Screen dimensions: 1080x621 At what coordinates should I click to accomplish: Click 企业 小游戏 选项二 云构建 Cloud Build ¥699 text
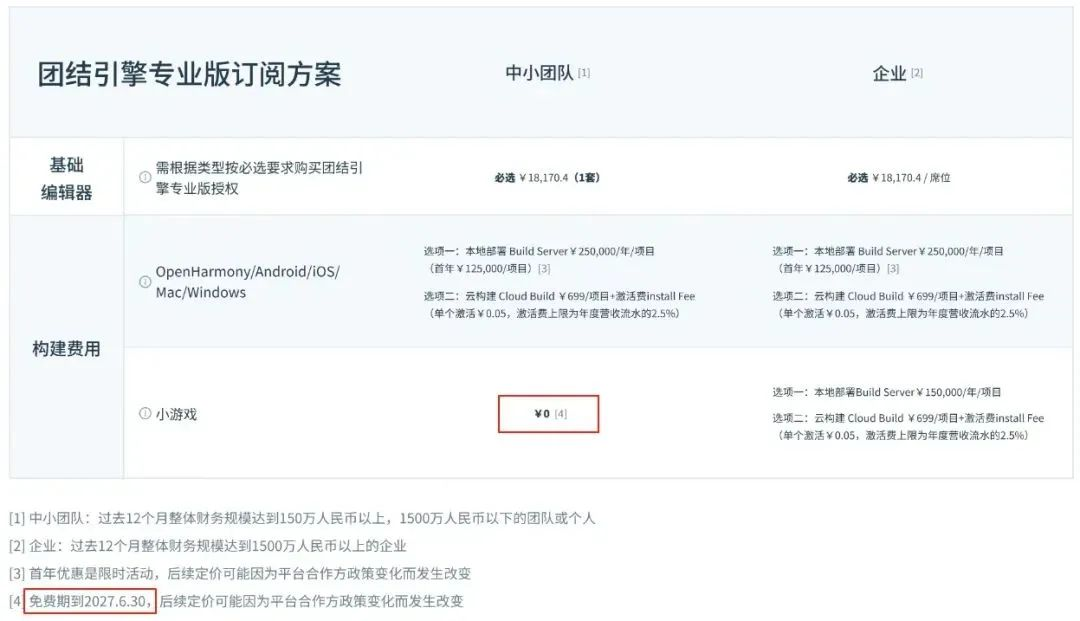click(x=908, y=418)
